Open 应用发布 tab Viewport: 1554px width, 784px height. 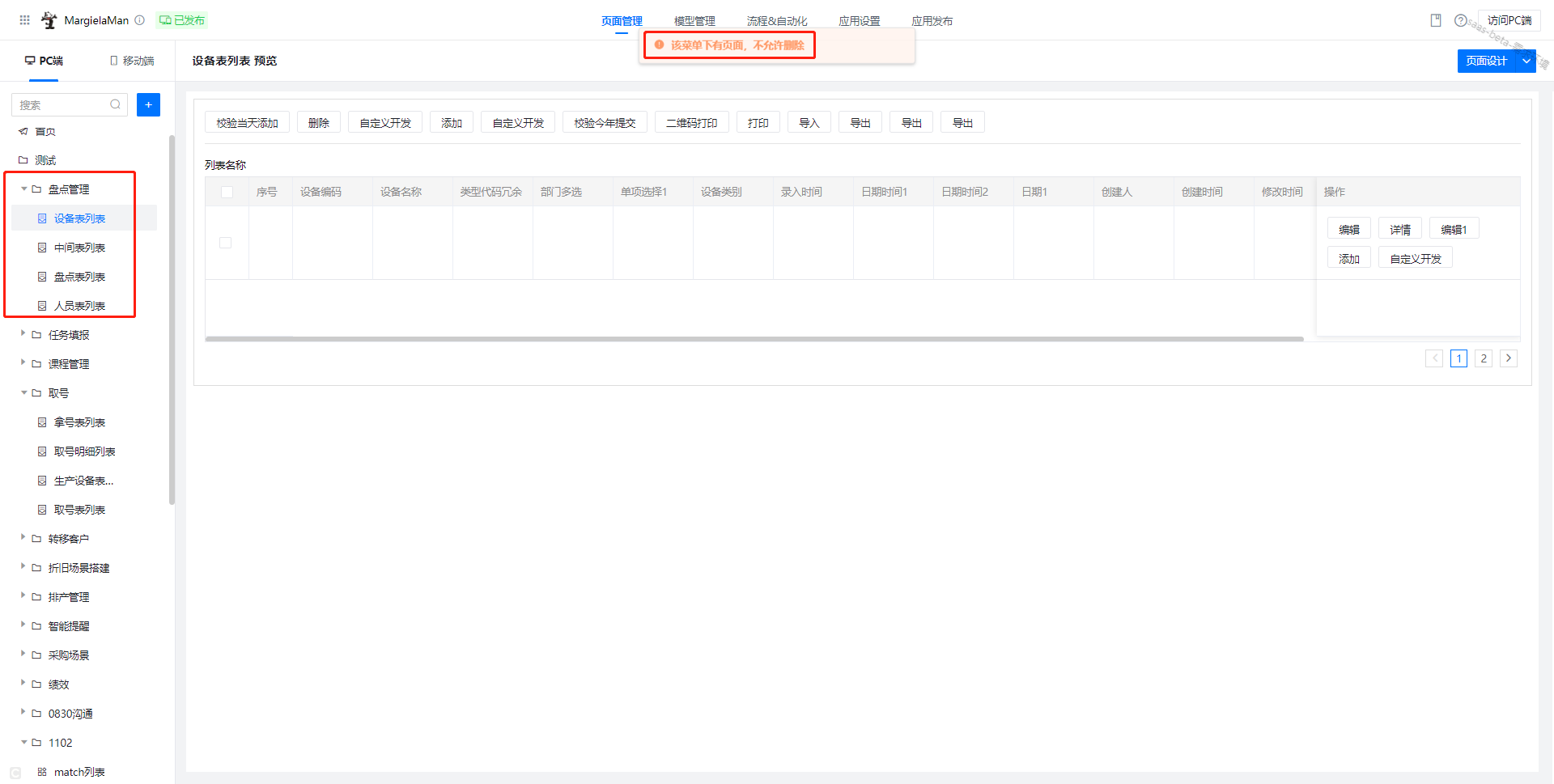932,21
